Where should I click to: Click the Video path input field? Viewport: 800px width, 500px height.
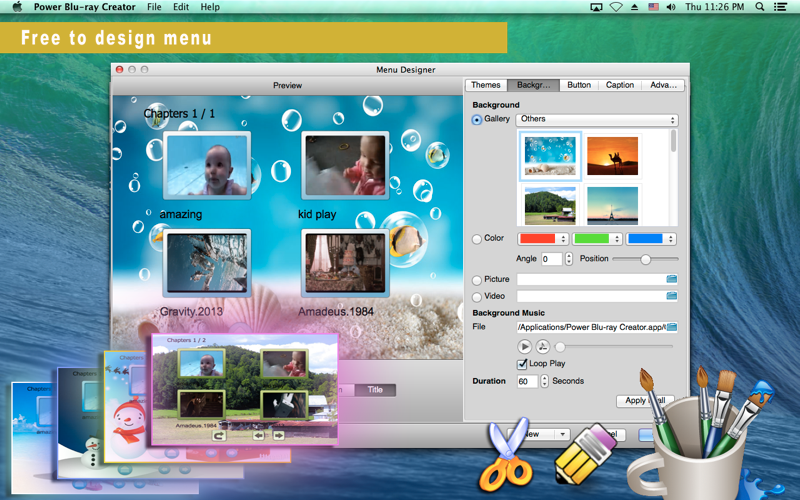591,296
